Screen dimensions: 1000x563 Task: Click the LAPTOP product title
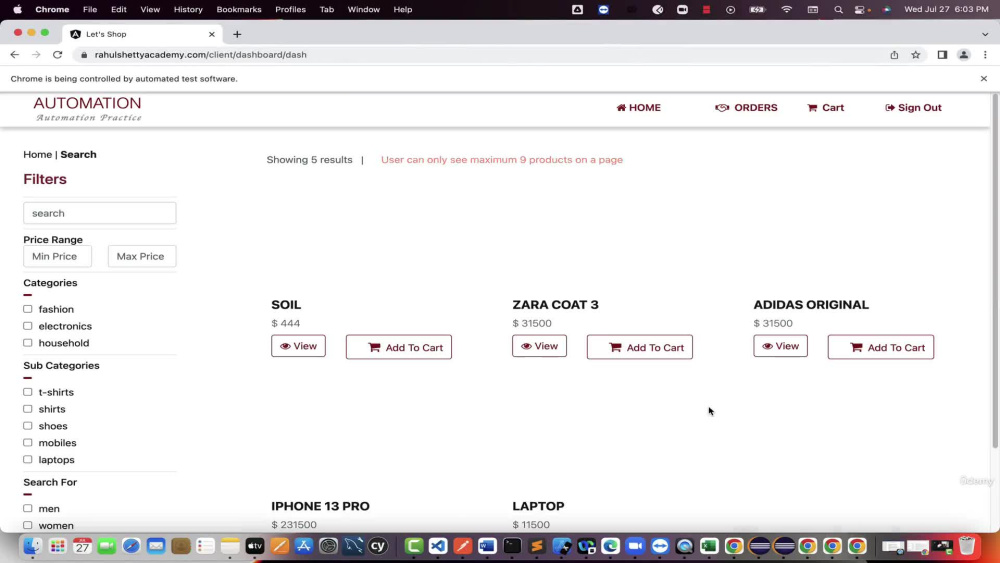538,506
